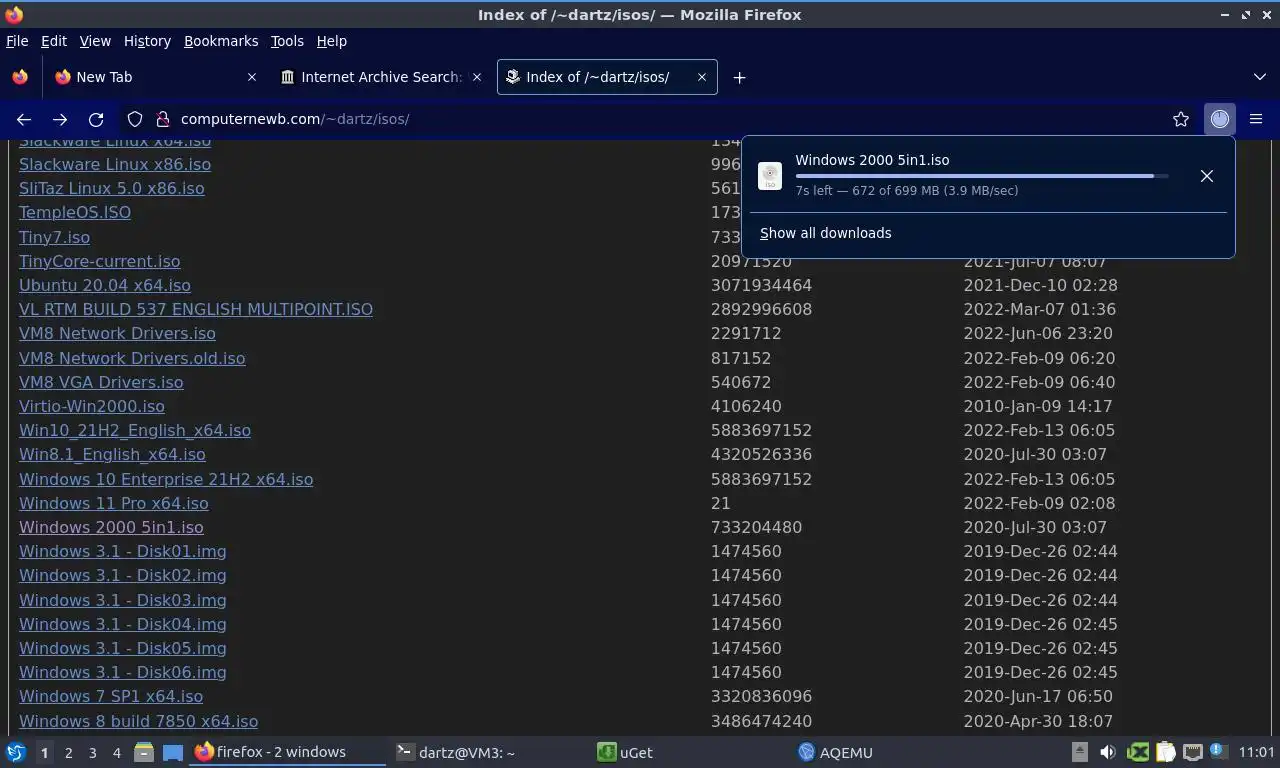Open the Ubuntu 20.04 x64.iso link
The height and width of the screenshot is (768, 1280).
(105, 285)
